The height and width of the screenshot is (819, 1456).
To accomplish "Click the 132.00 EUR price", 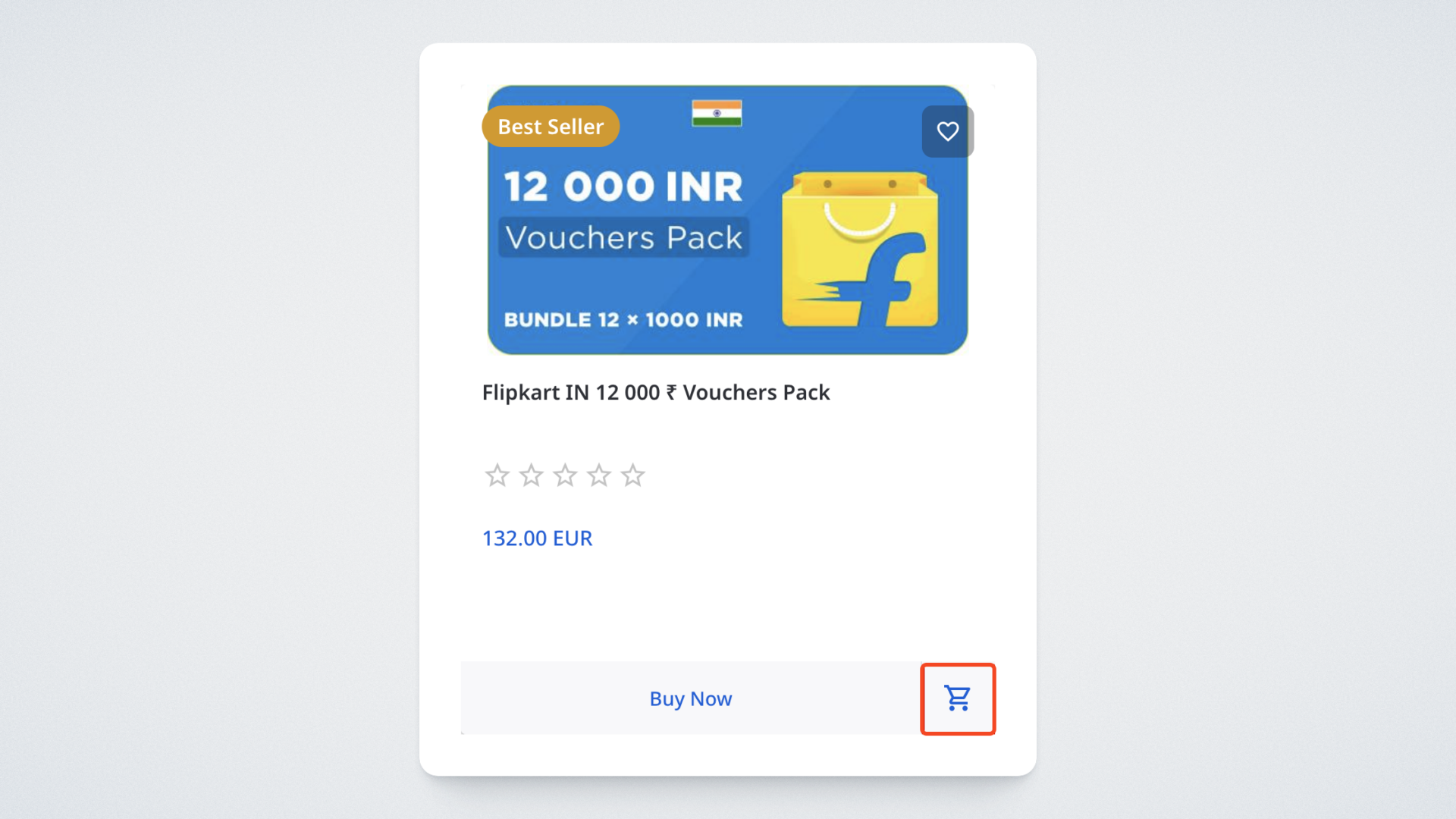I will (537, 538).
